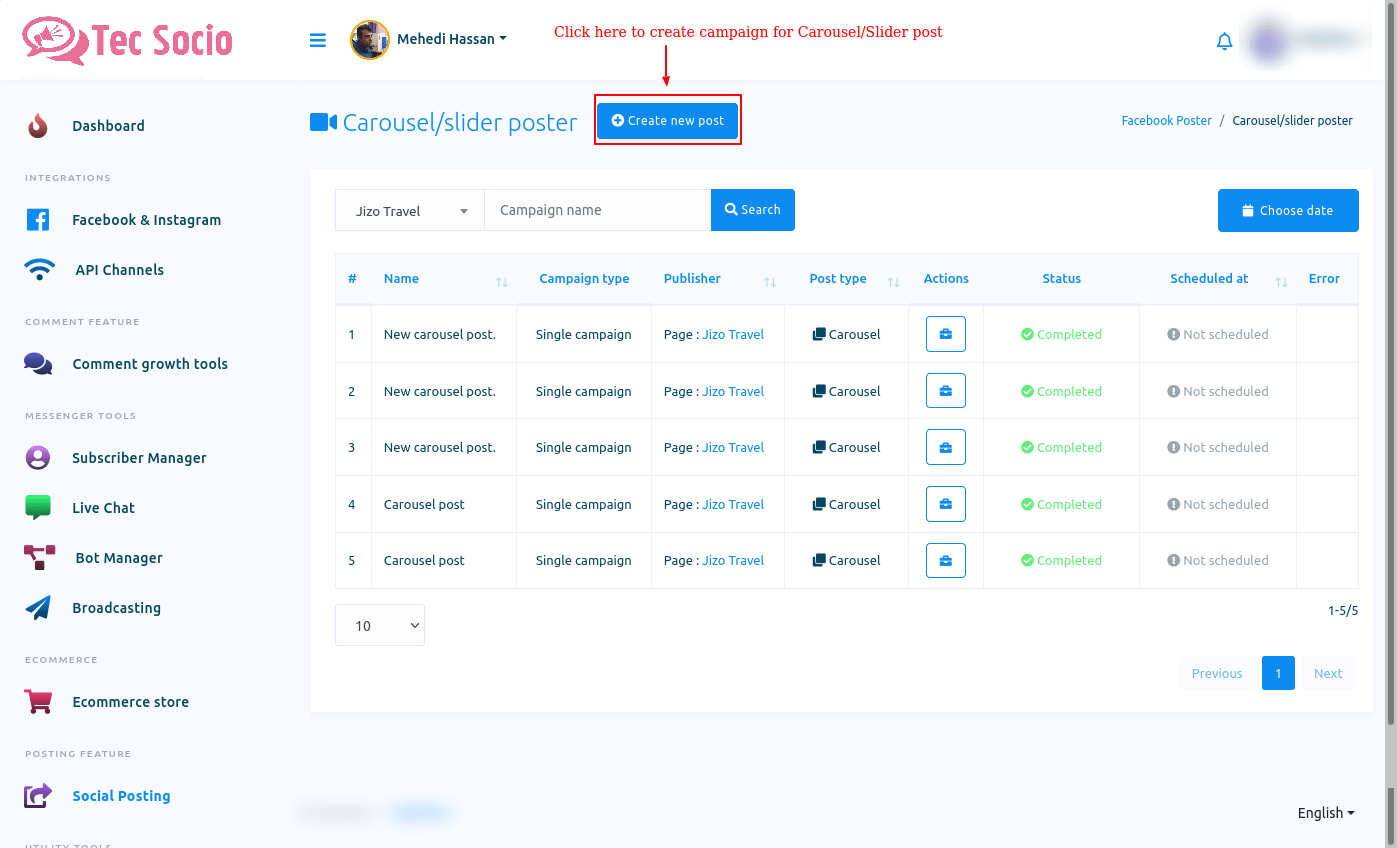
Task: Sort the Scheduled at column
Action: [x=1281, y=282]
